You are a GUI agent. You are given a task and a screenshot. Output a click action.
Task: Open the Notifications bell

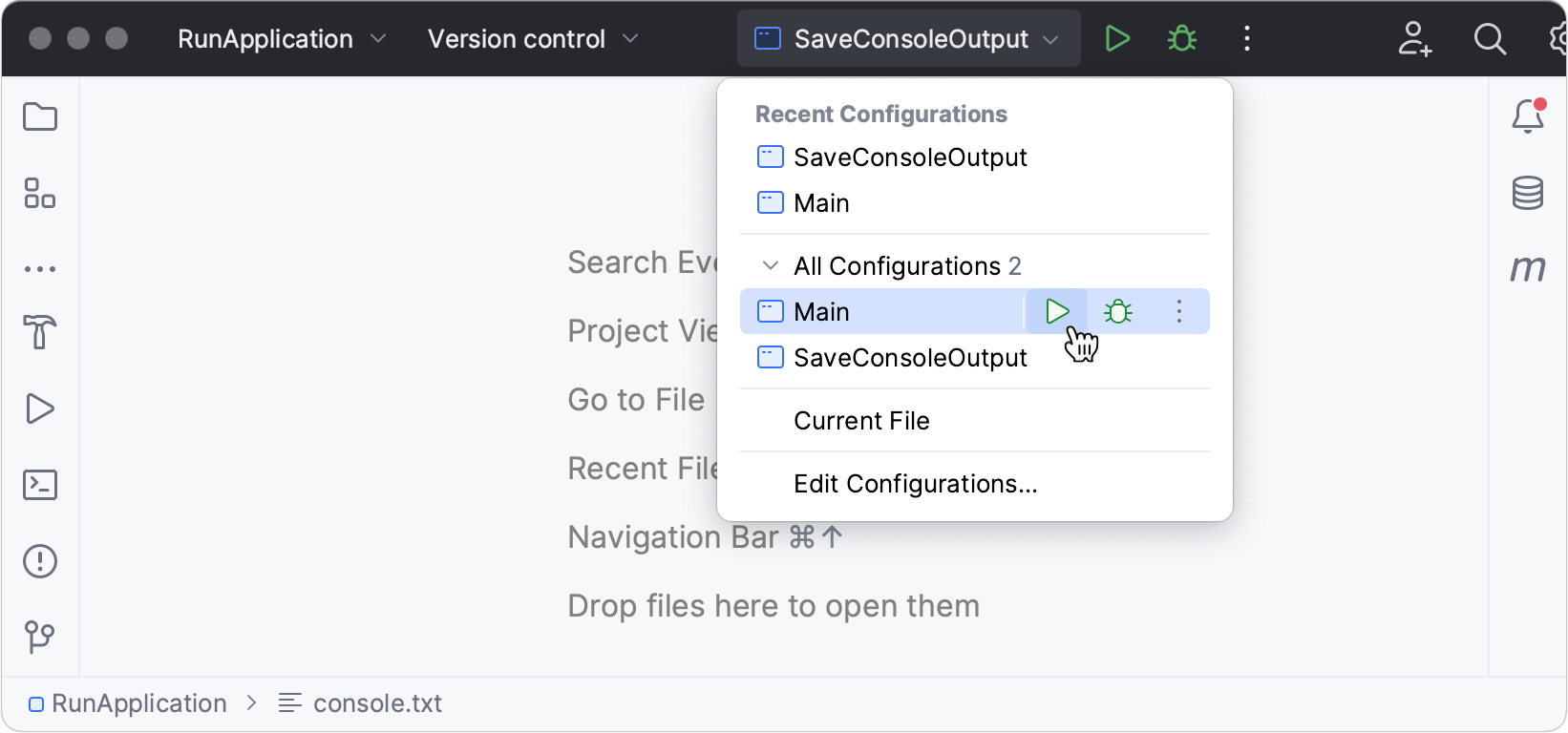coord(1527,115)
